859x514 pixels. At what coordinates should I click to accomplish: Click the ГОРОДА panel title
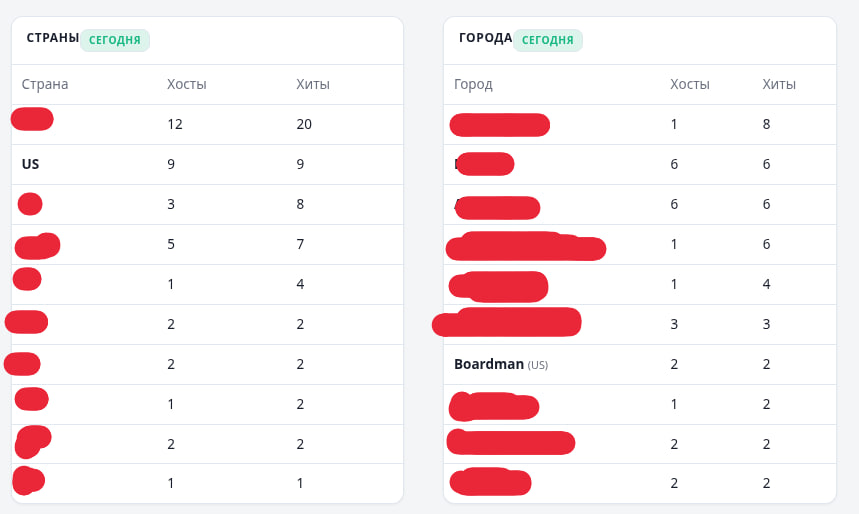pyautogui.click(x=485, y=38)
